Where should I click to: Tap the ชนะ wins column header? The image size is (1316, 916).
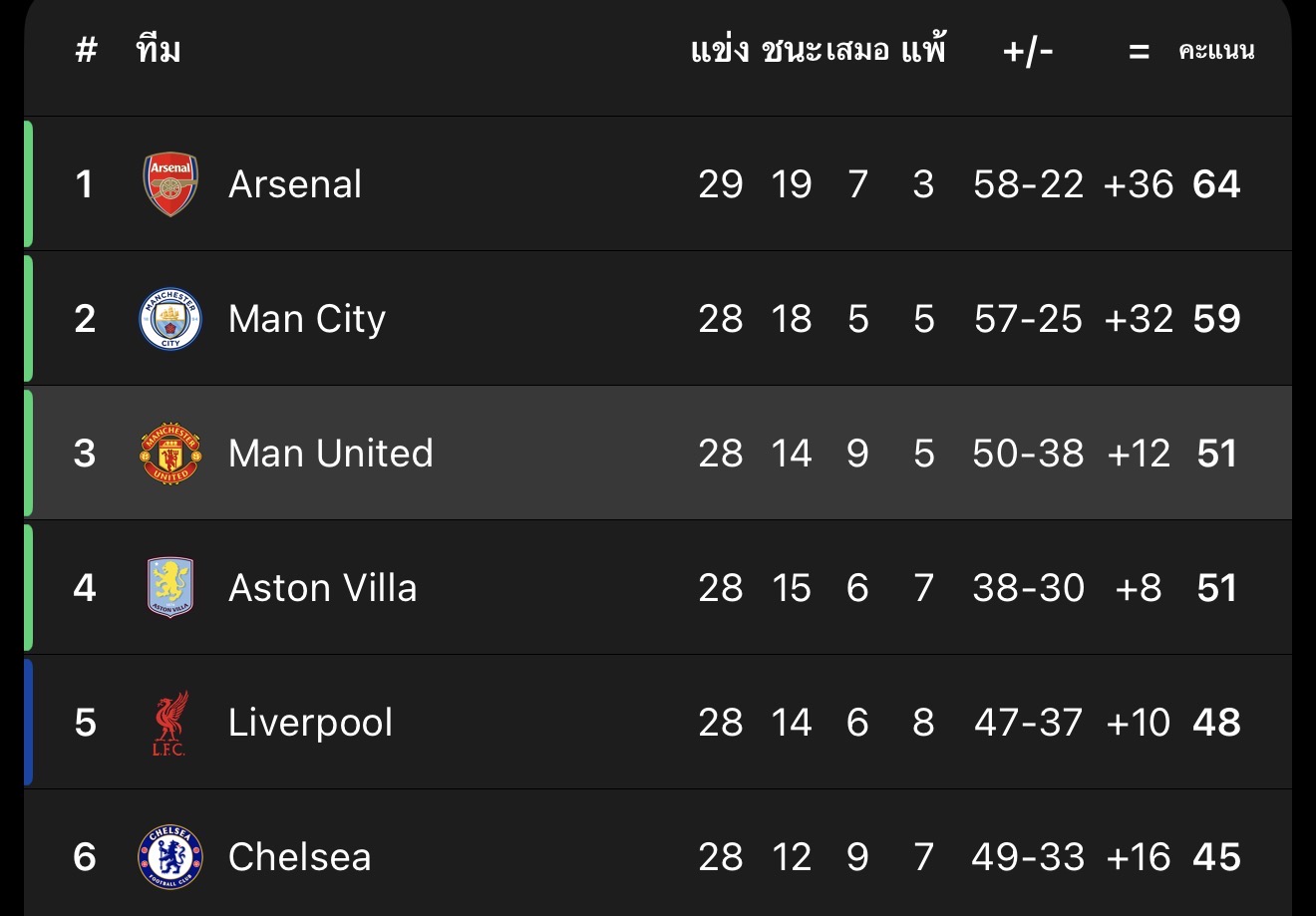coord(792,50)
